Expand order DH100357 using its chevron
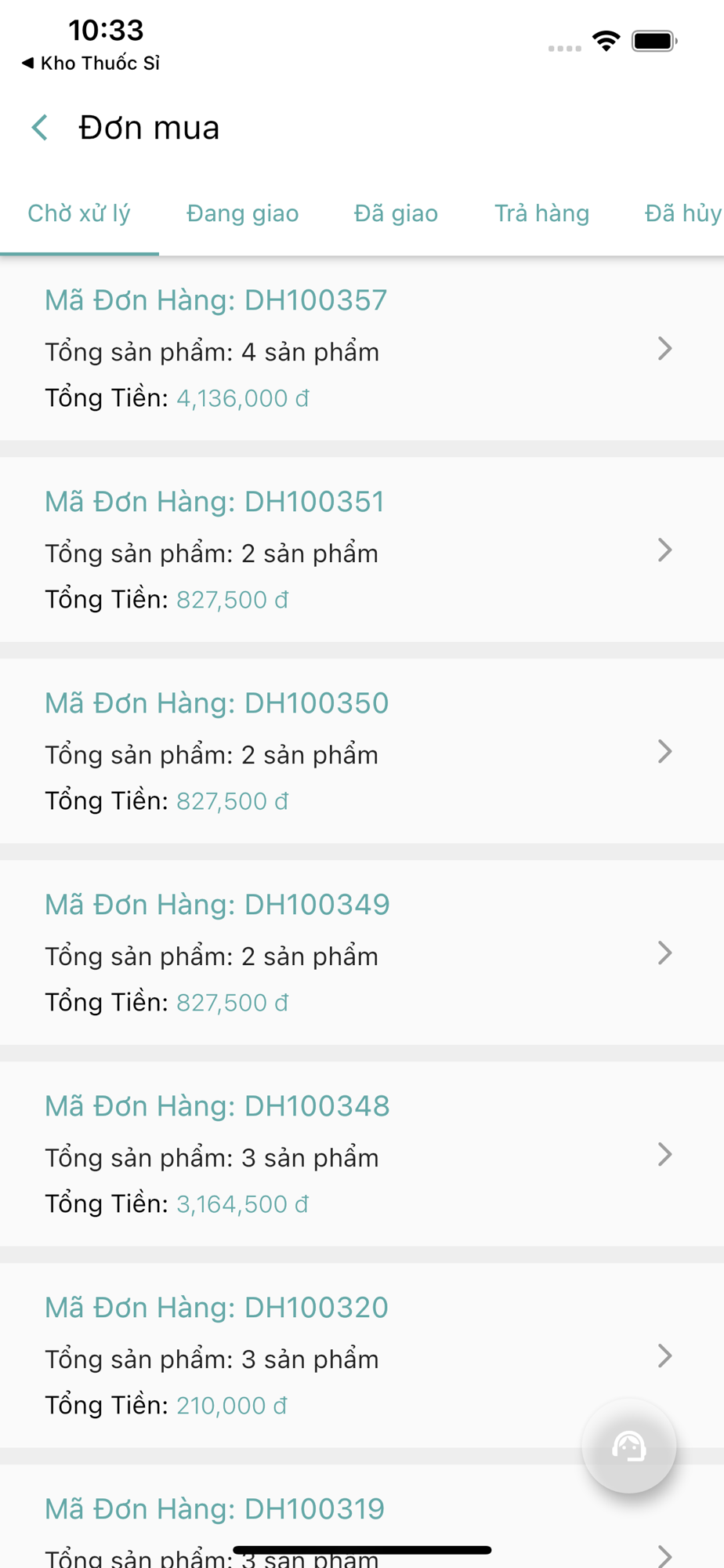Viewport: 724px width, 1568px height. pyautogui.click(x=664, y=349)
